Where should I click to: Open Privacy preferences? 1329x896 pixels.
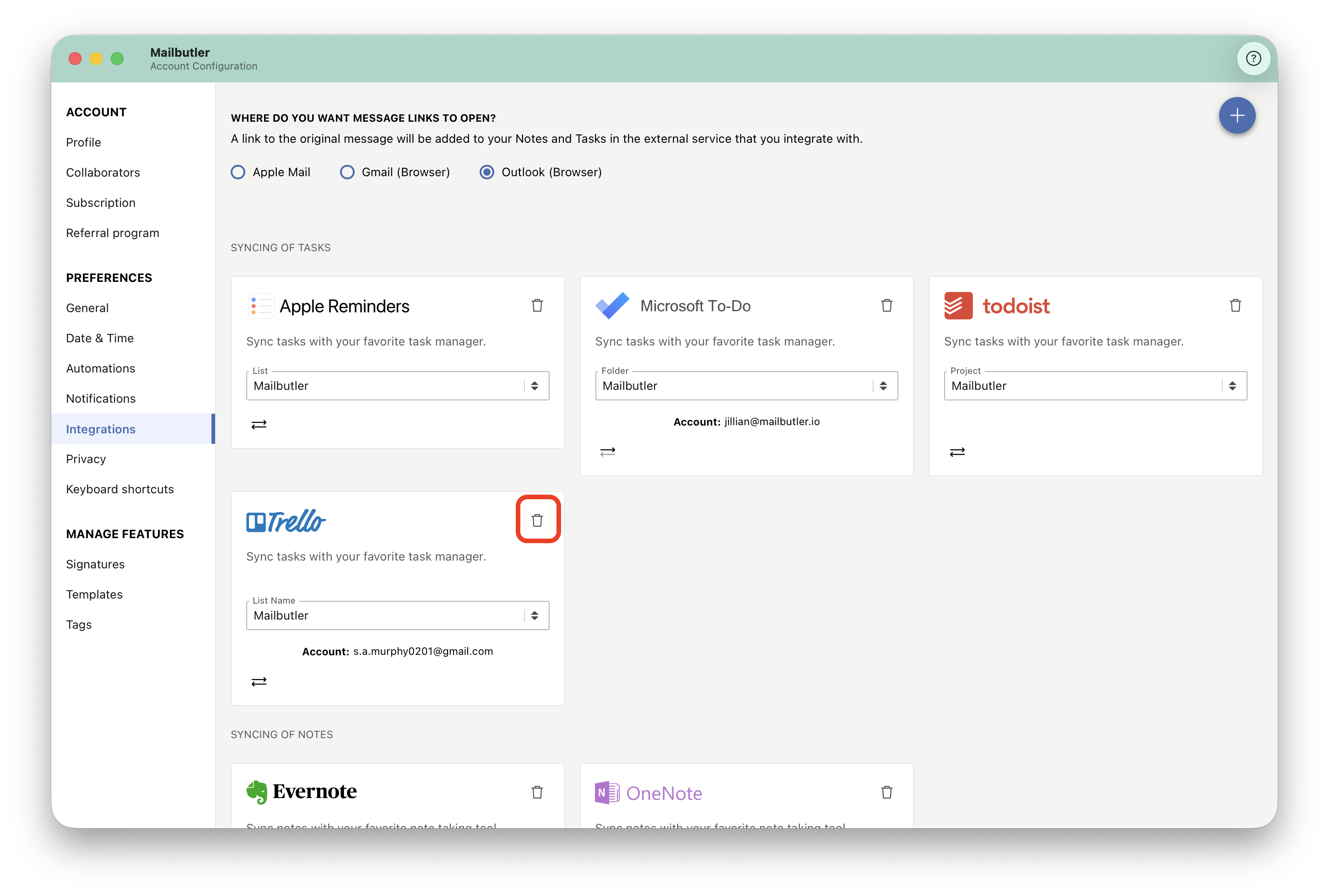coord(86,459)
